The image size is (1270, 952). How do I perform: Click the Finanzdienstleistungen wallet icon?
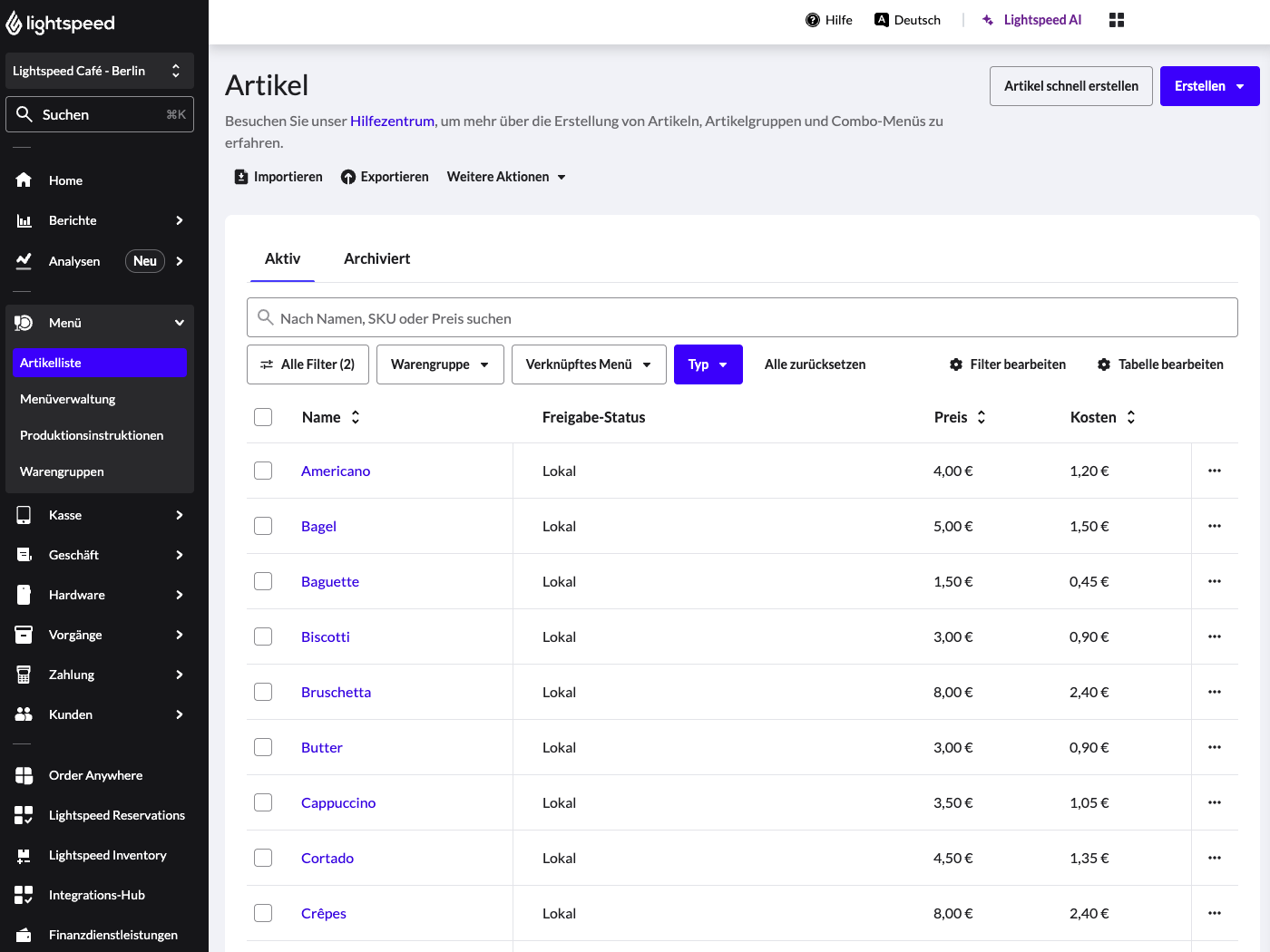(24, 935)
